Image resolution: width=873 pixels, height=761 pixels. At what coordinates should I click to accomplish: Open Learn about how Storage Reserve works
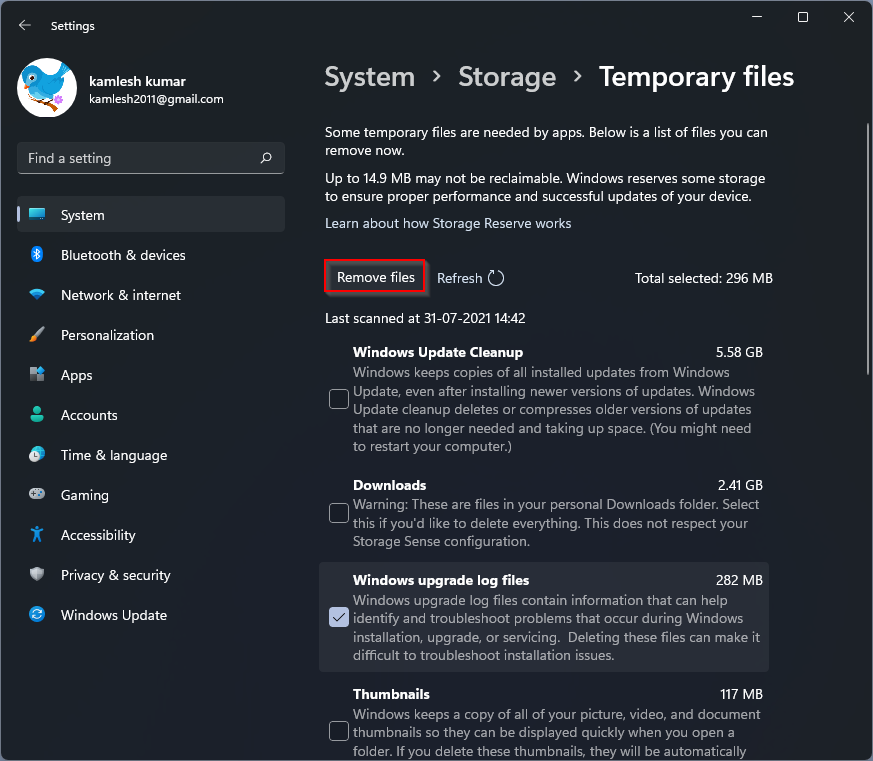point(448,223)
